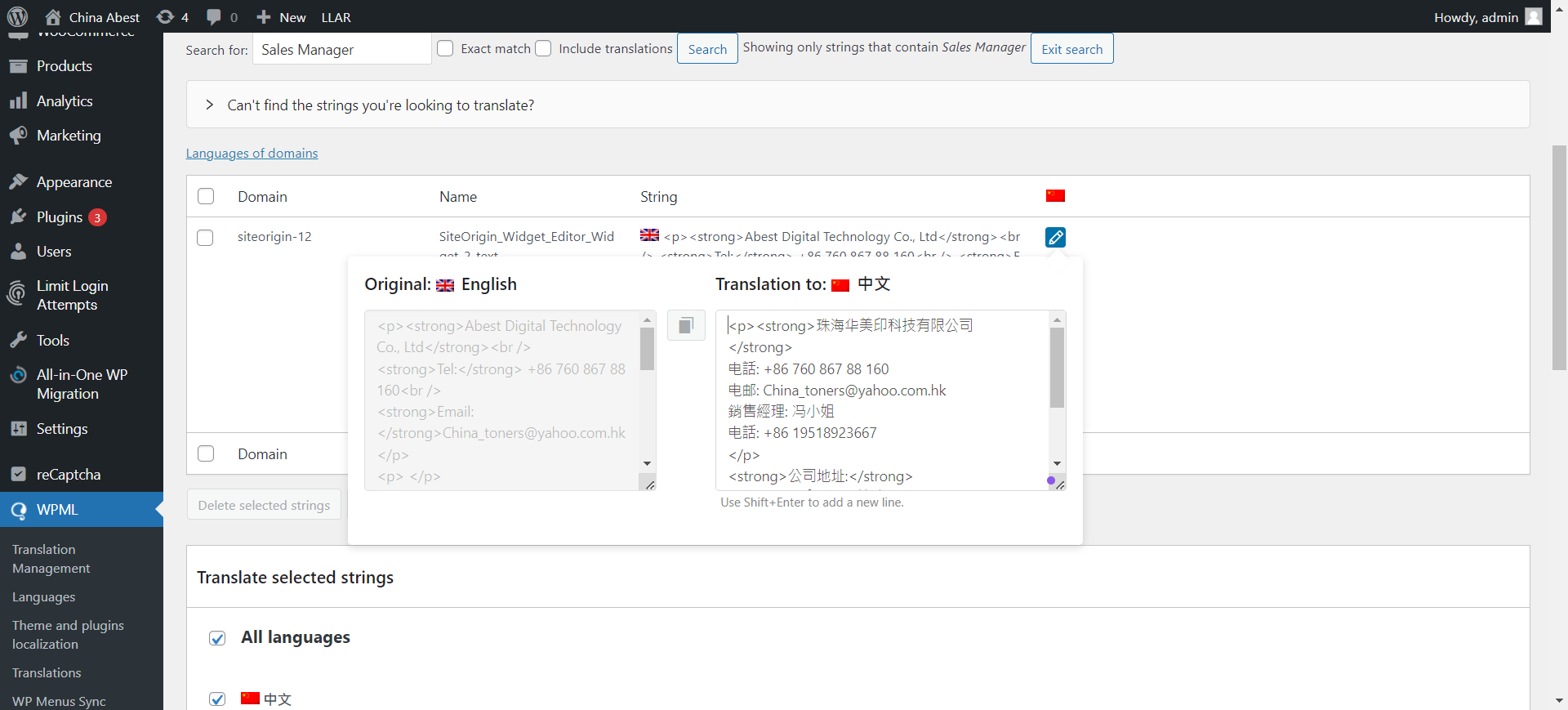Click the pencil edit translation icon
The image size is (1568, 710).
pyautogui.click(x=1055, y=237)
